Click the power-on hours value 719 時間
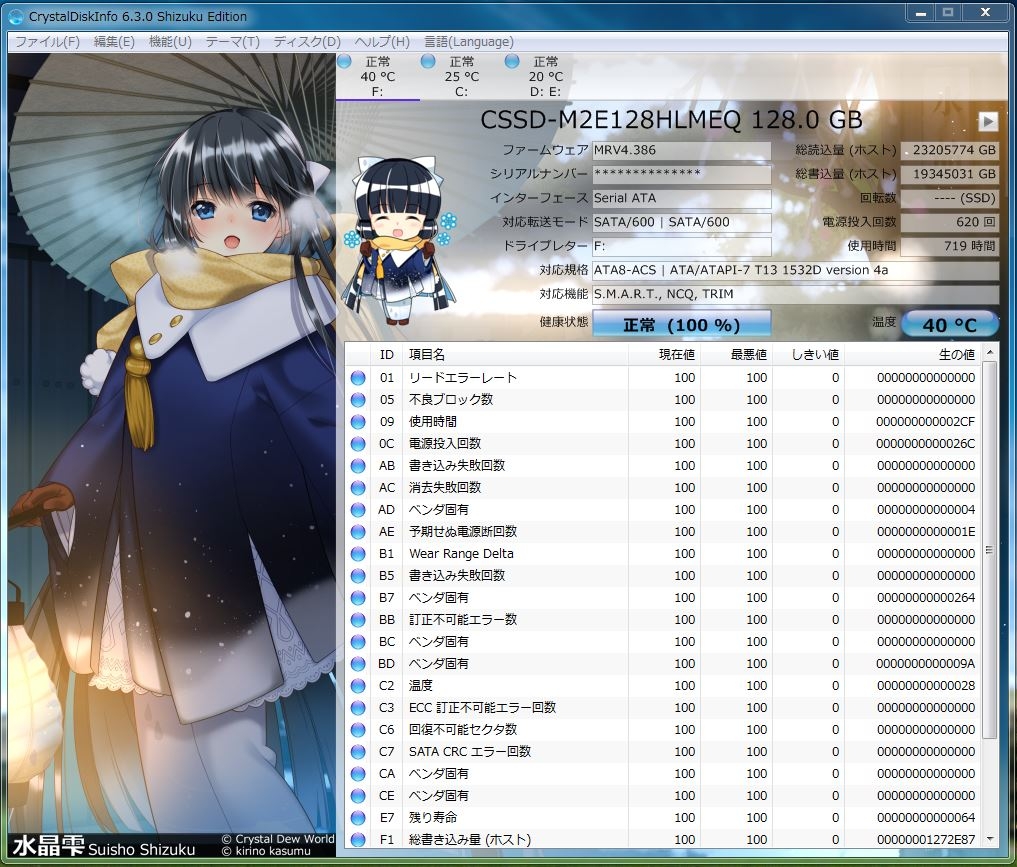The image size is (1017, 867). [x=950, y=246]
